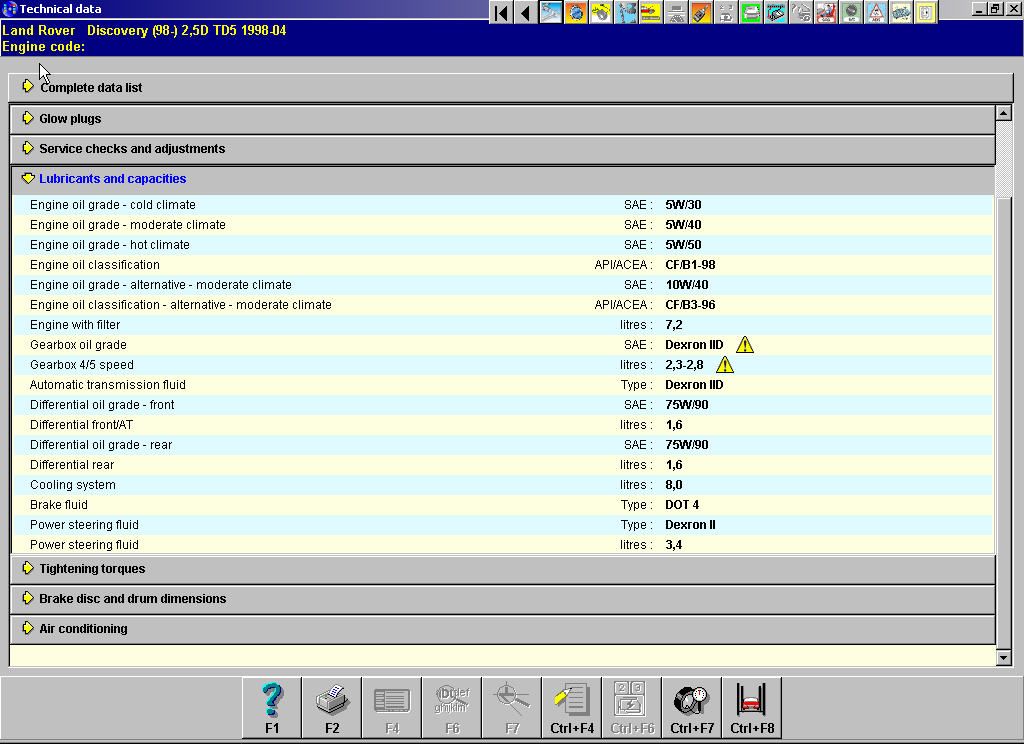Print the data using the F2 printer button
The height and width of the screenshot is (744, 1024).
332,708
